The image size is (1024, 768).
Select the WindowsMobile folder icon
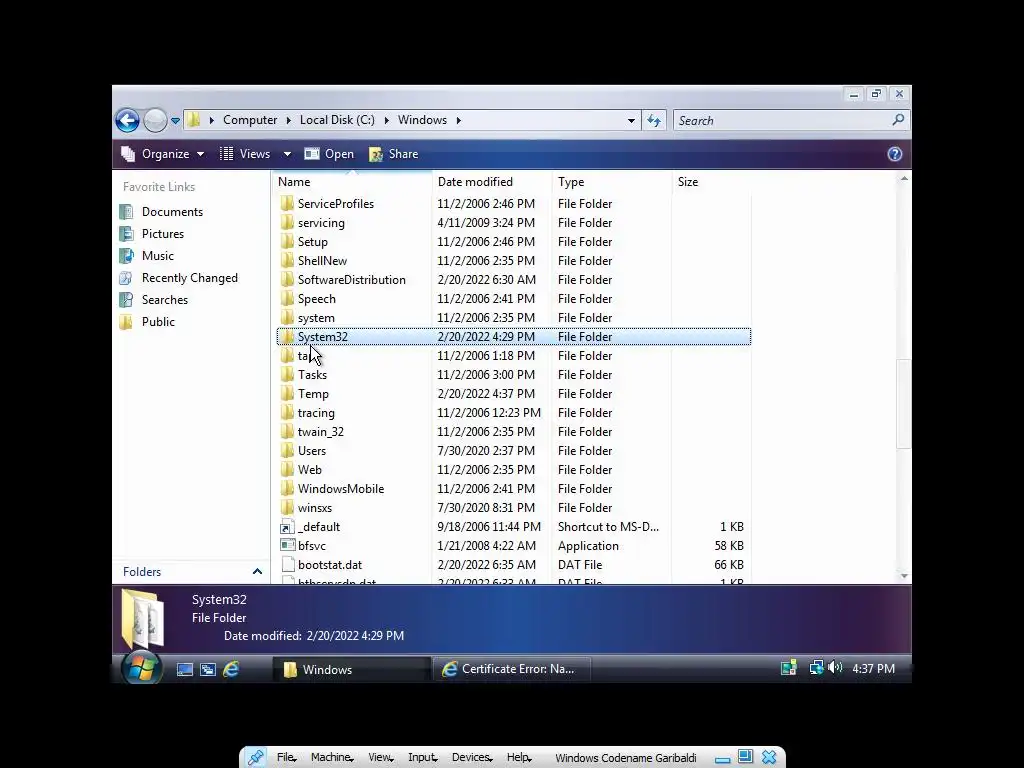click(287, 488)
